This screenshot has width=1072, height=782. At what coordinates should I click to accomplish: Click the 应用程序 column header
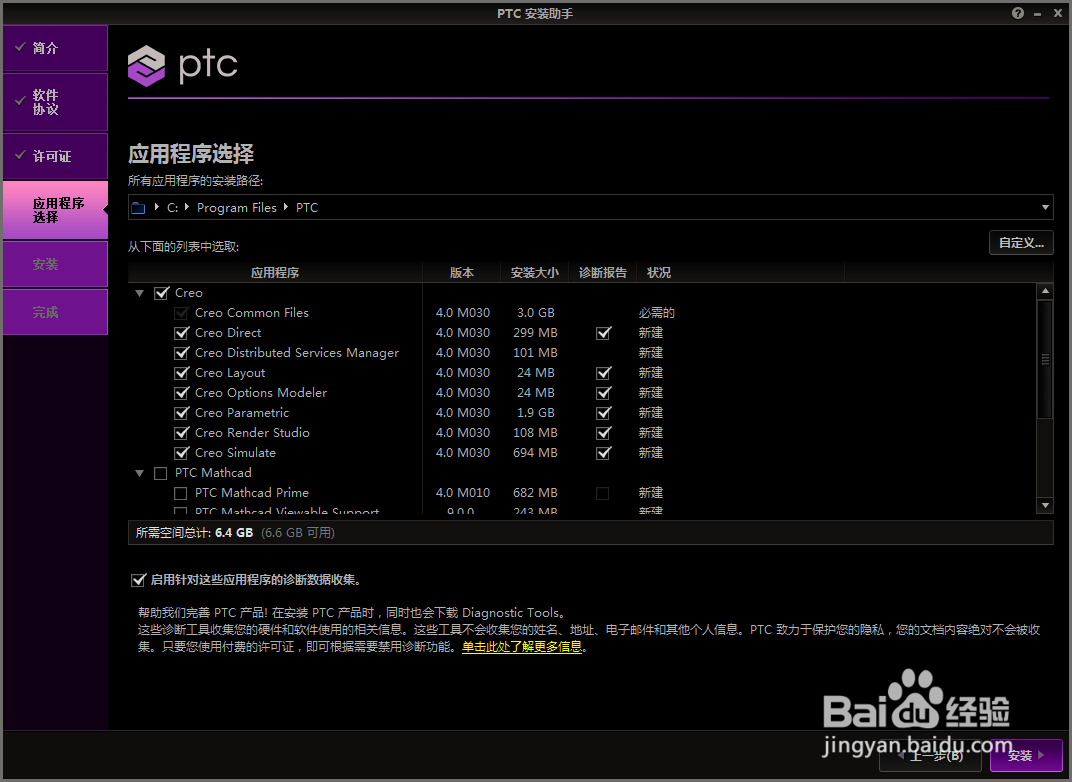click(x=275, y=272)
